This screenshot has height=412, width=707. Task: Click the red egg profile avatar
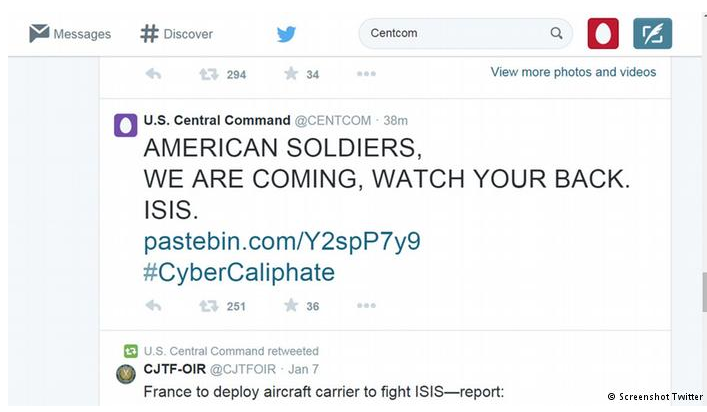click(x=603, y=34)
